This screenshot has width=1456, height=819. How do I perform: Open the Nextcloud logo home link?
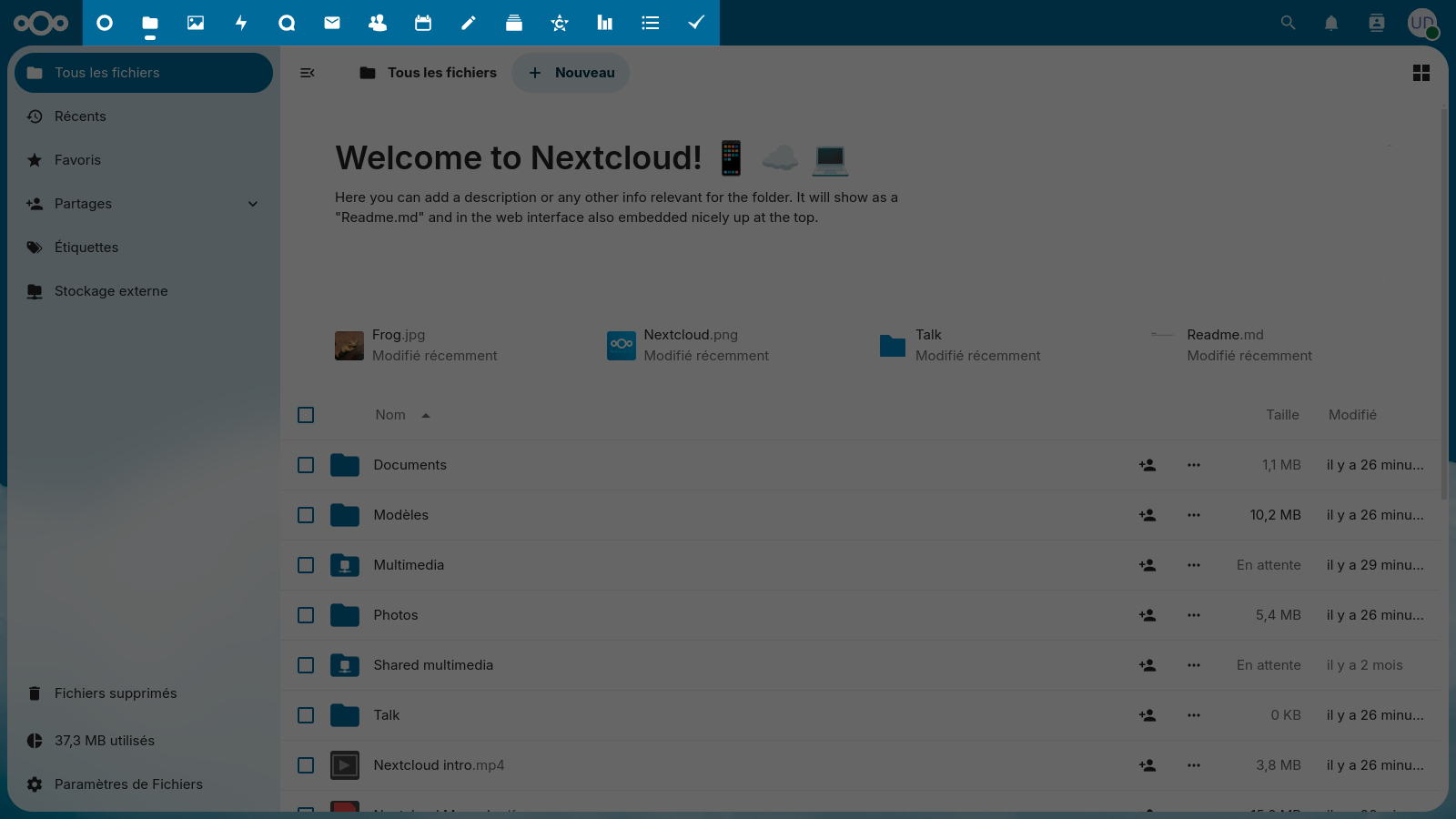pos(41,23)
